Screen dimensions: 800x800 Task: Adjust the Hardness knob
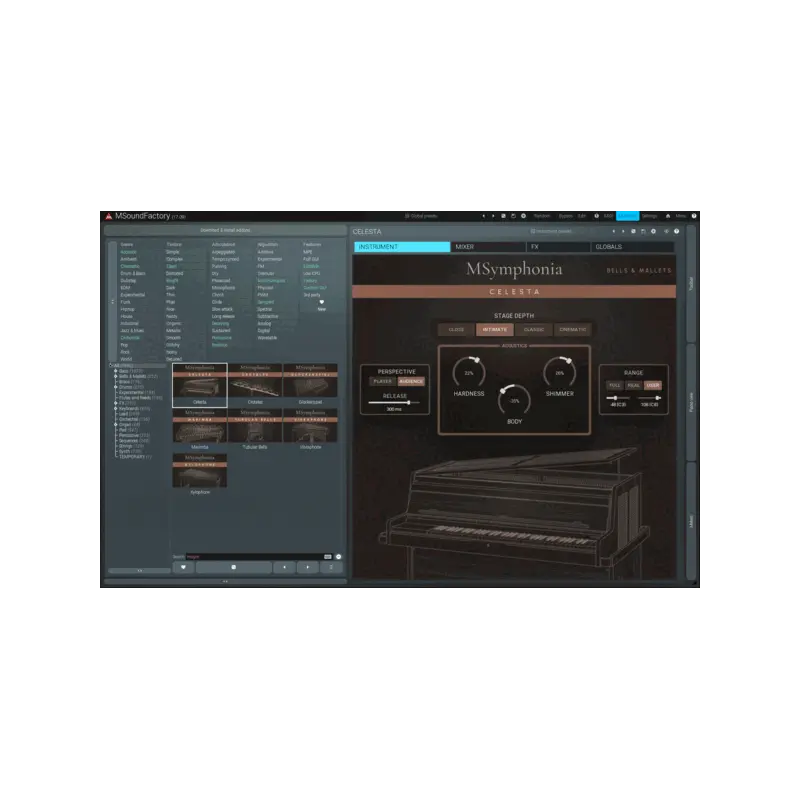coord(469,372)
